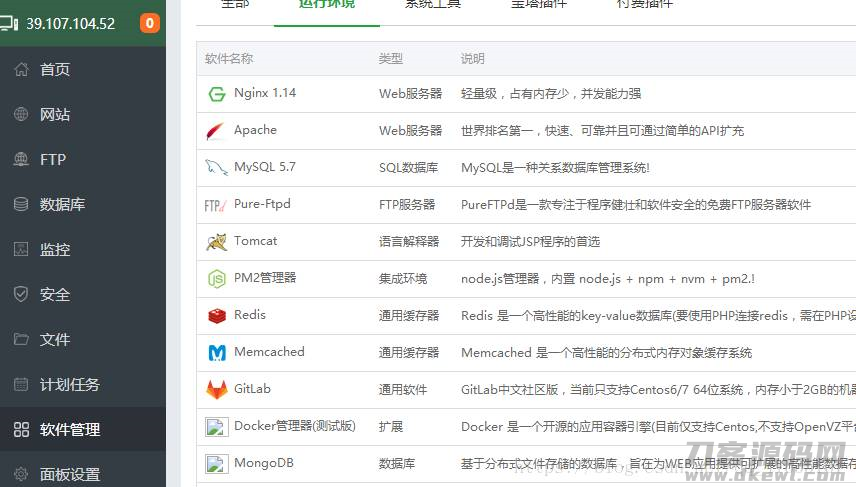Viewport: 856px width, 487px height.
Task: Click the MongoDB software name
Action: [x=264, y=463]
